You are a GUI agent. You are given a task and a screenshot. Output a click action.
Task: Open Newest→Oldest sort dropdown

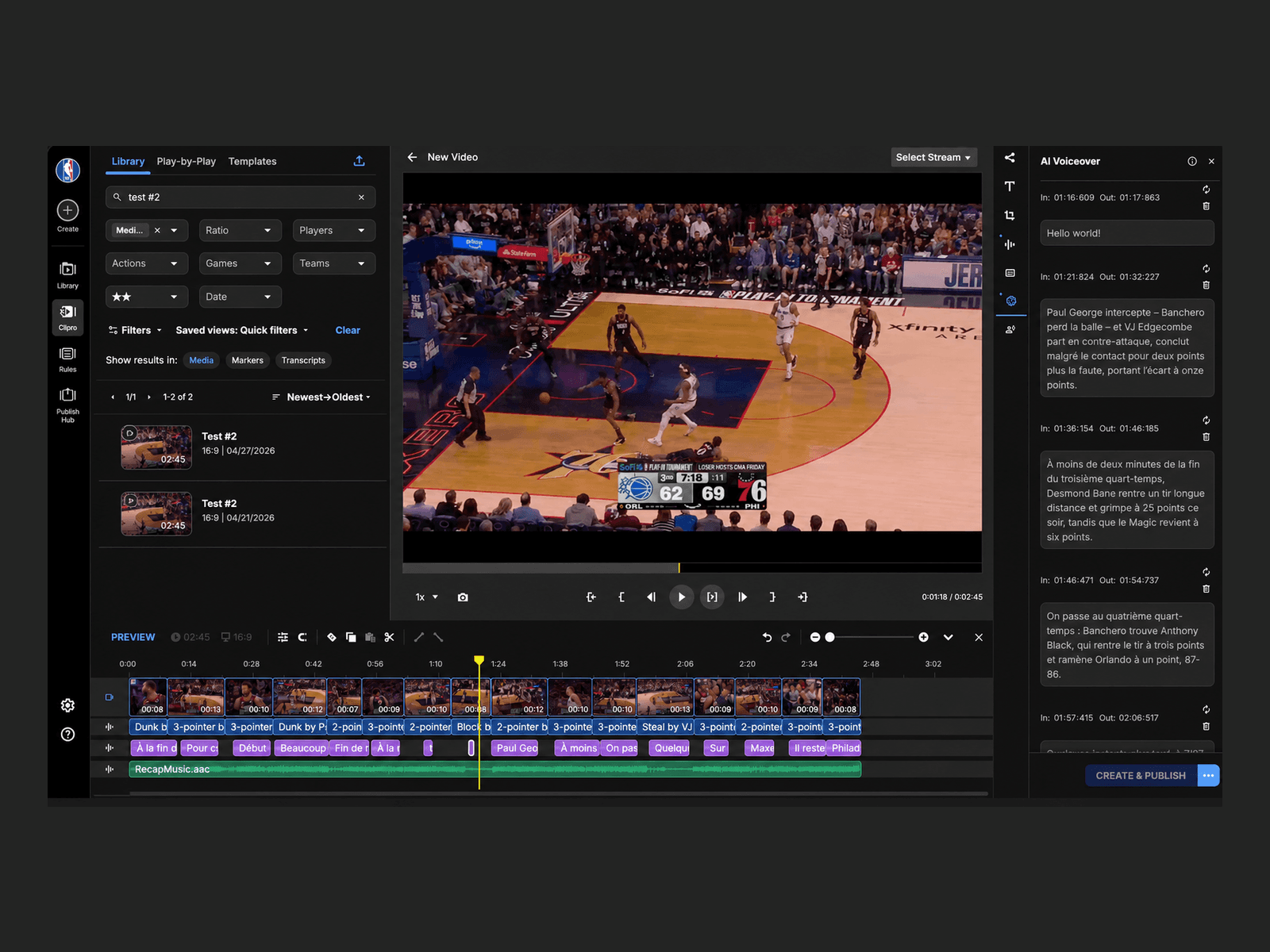(x=321, y=397)
